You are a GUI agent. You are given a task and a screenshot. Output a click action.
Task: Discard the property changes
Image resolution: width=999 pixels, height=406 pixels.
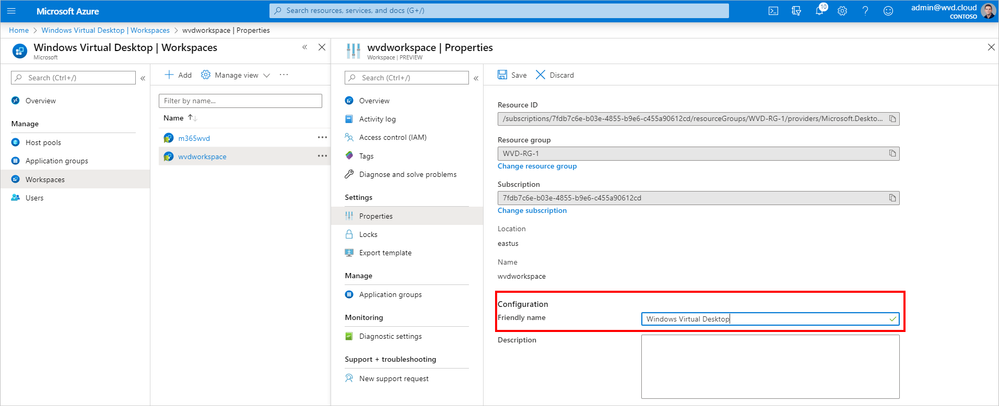point(554,75)
